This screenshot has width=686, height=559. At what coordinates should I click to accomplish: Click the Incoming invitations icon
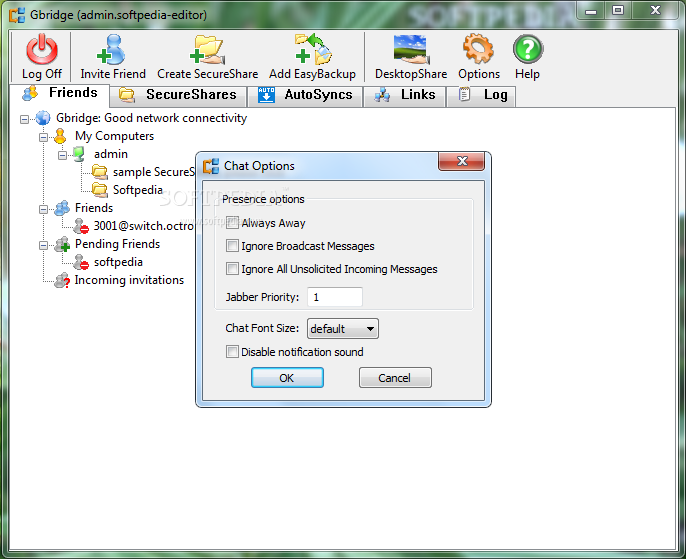point(62,280)
